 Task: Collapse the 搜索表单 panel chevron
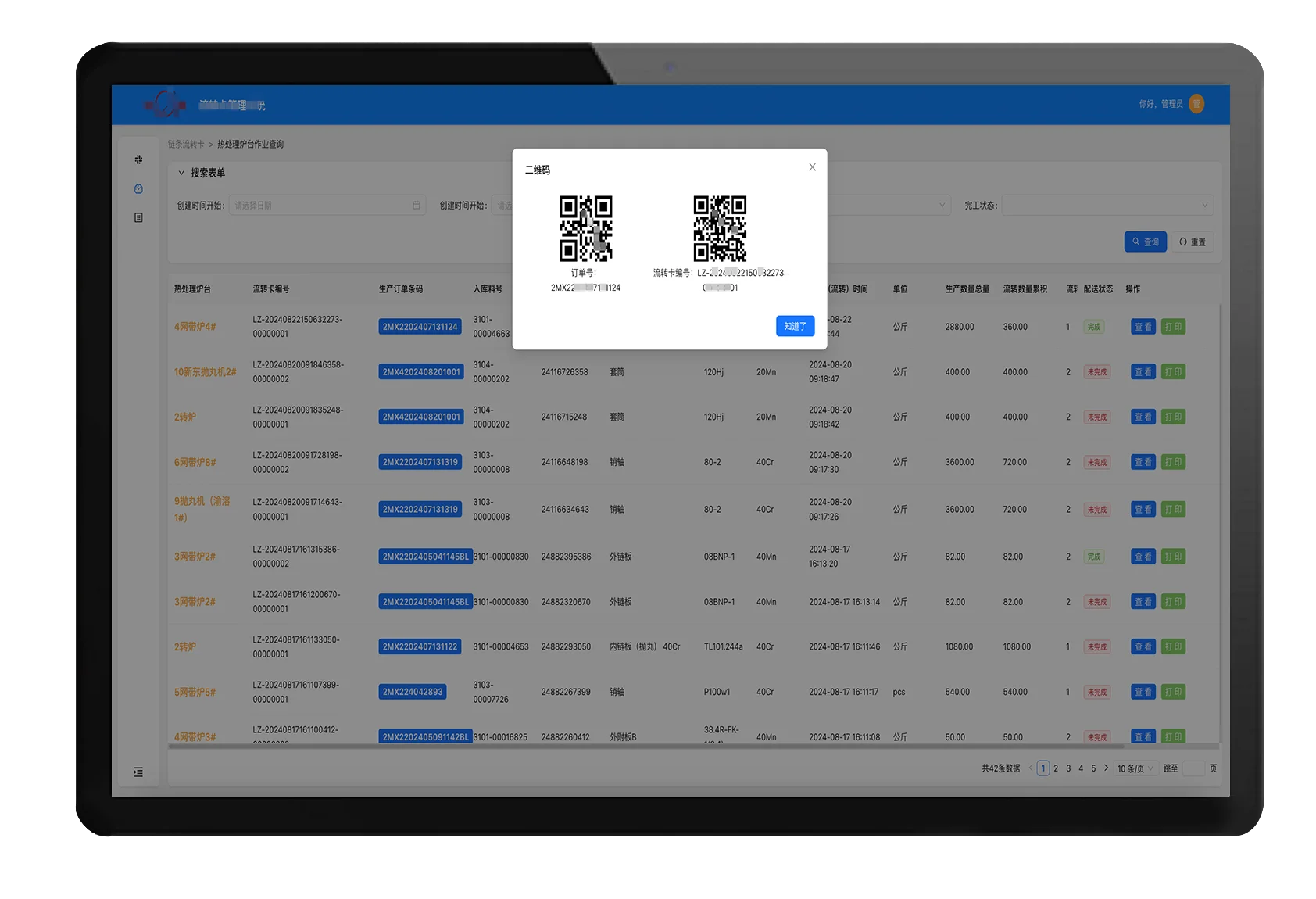[181, 173]
